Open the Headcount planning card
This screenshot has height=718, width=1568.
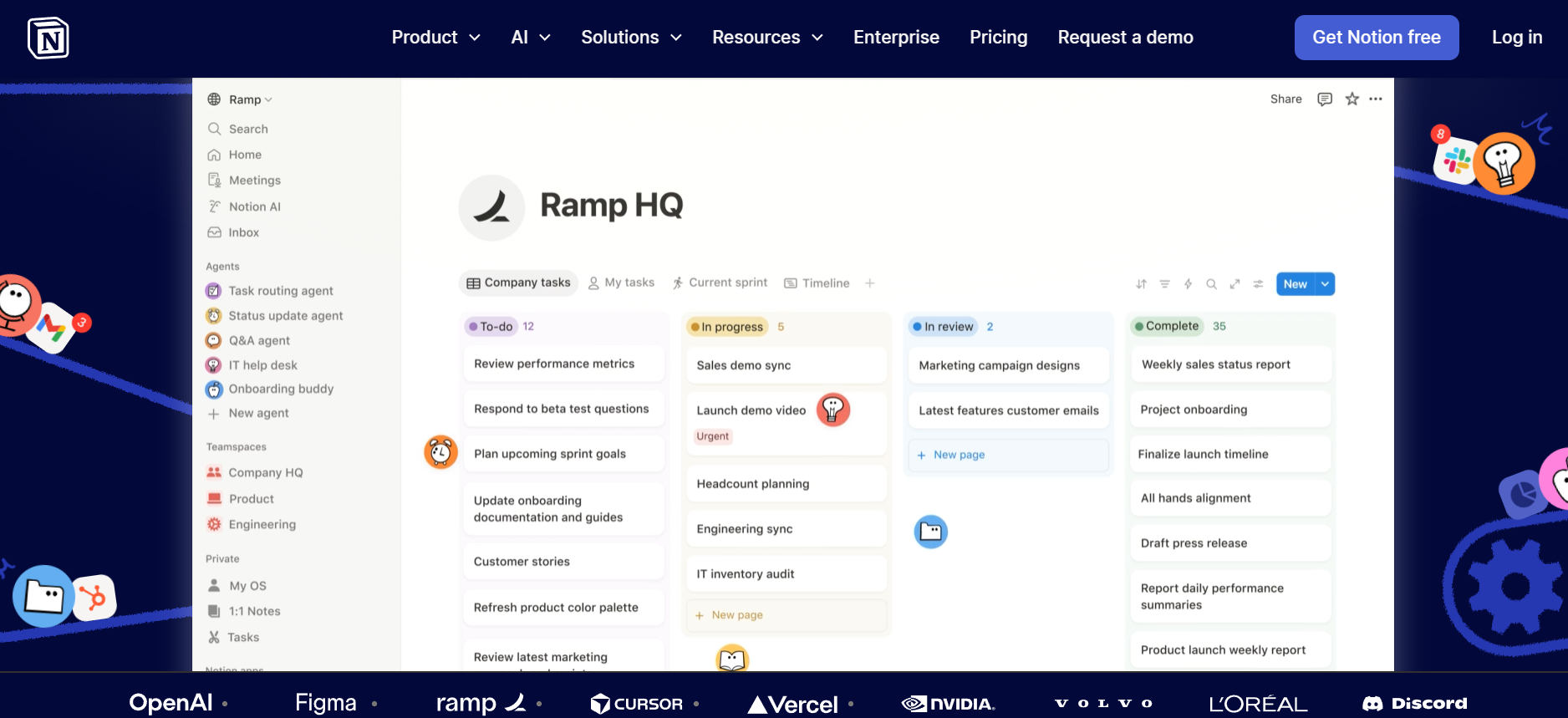point(786,484)
